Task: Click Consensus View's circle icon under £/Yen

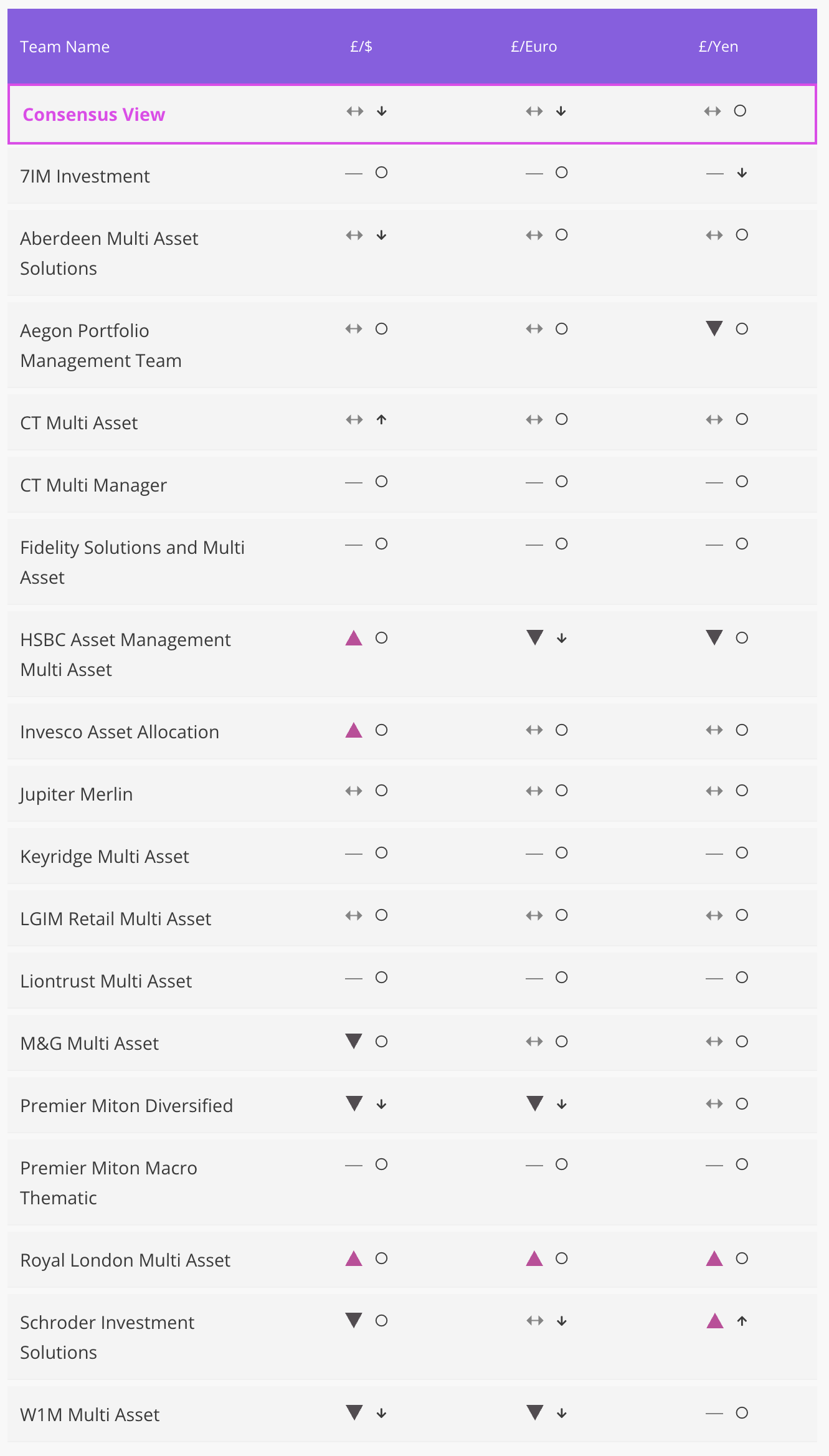Action: (740, 111)
